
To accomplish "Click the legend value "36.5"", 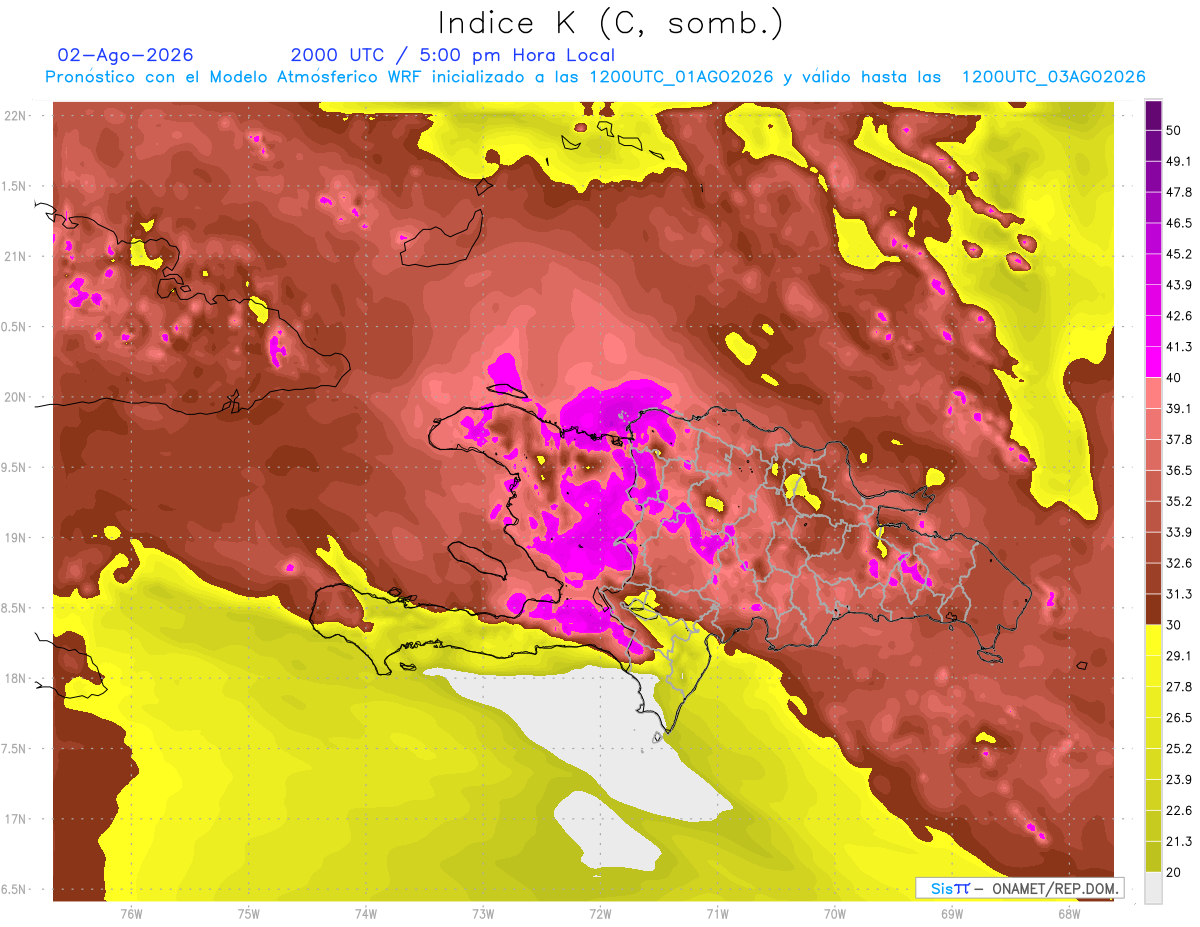I will (x=1179, y=470).
